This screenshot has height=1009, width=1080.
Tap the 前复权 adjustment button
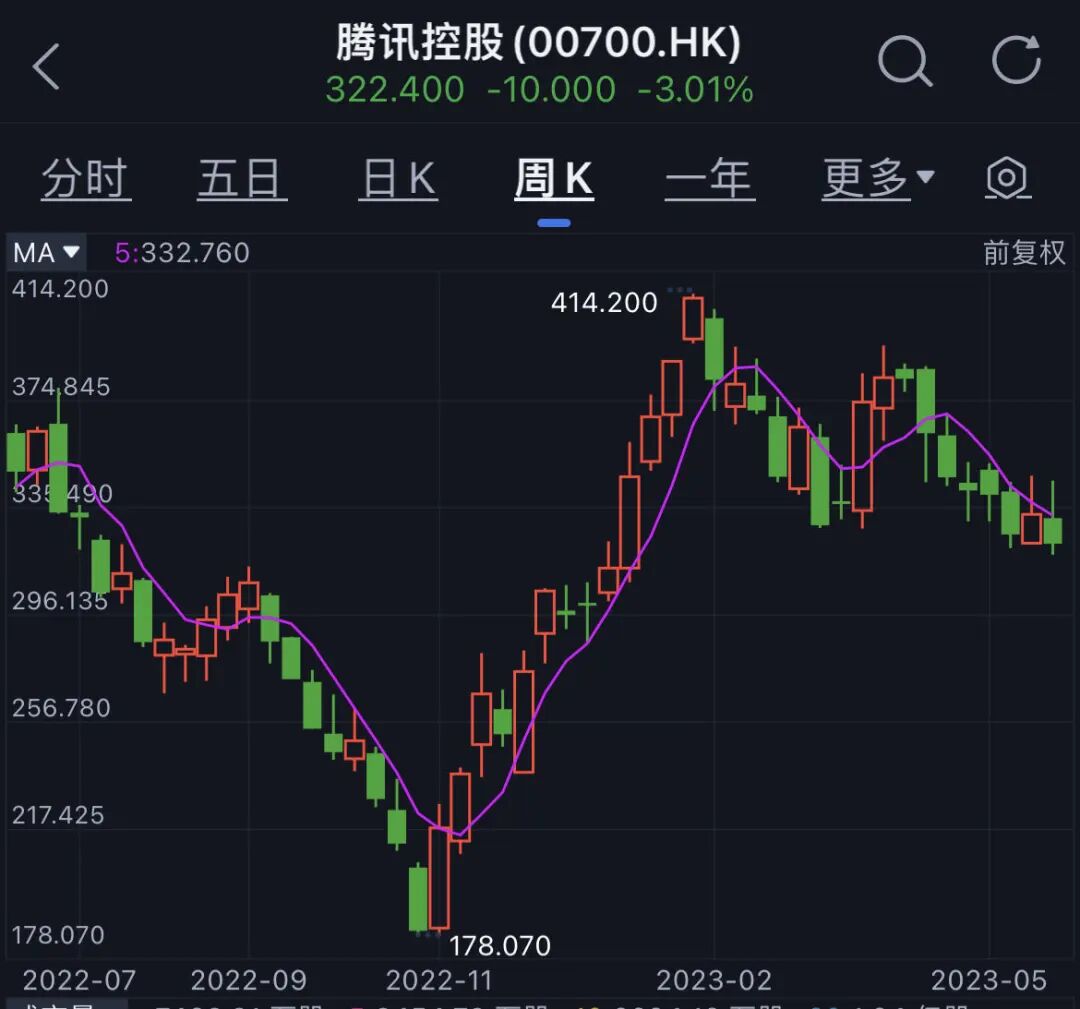tap(1024, 253)
